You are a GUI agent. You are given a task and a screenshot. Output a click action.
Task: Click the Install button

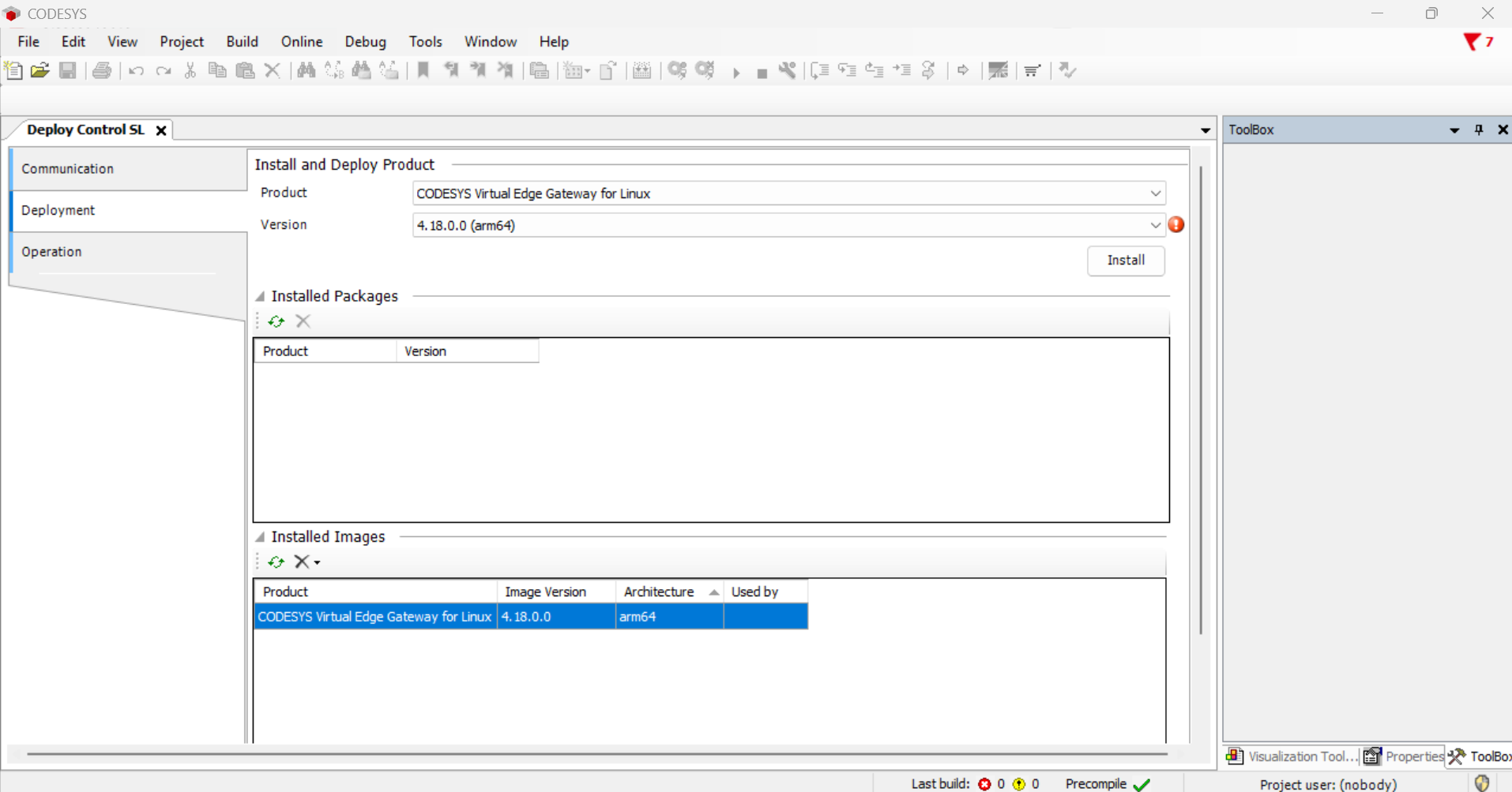(x=1125, y=261)
